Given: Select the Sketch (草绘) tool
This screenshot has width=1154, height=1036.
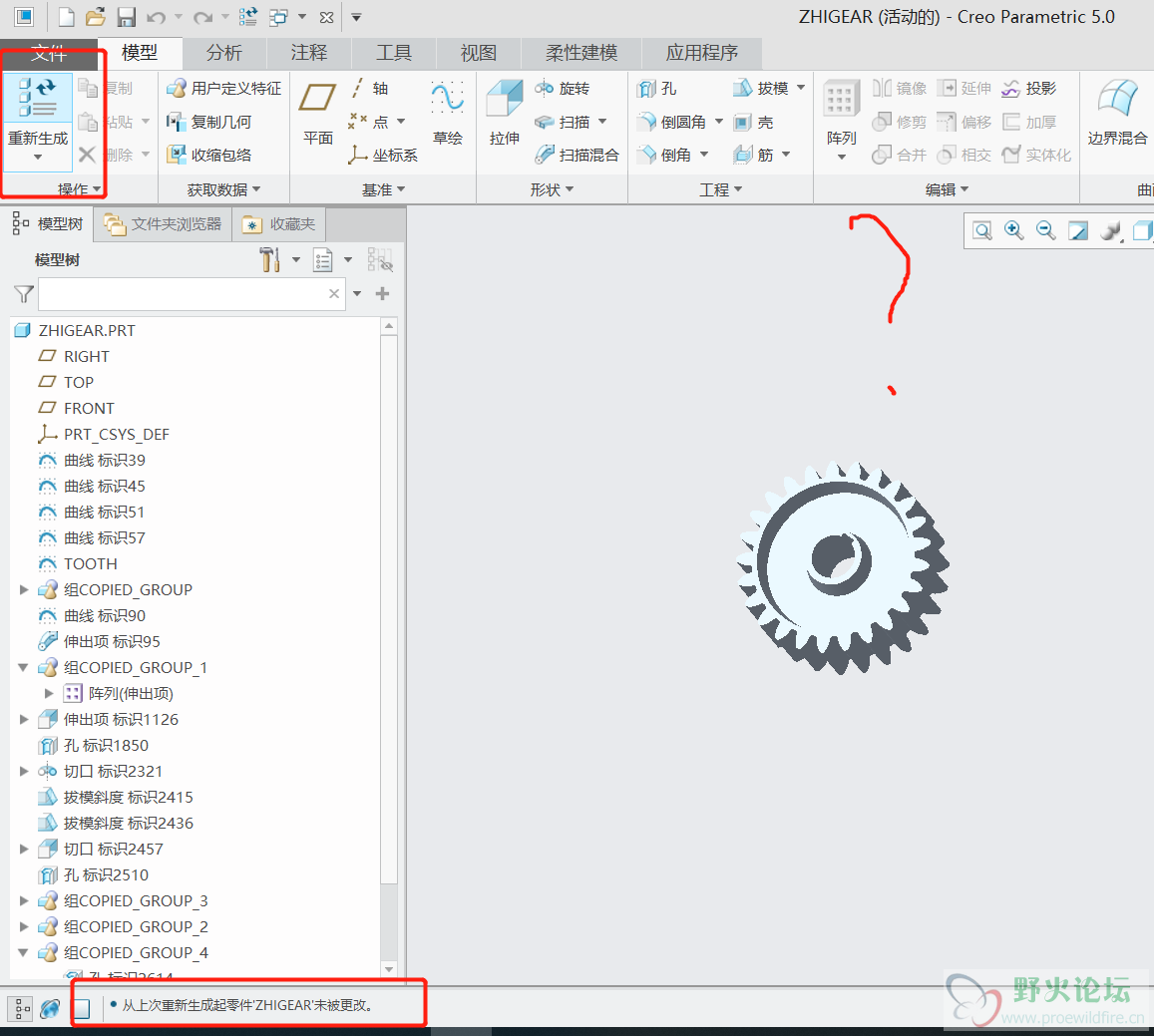Looking at the screenshot, I should tap(448, 114).
